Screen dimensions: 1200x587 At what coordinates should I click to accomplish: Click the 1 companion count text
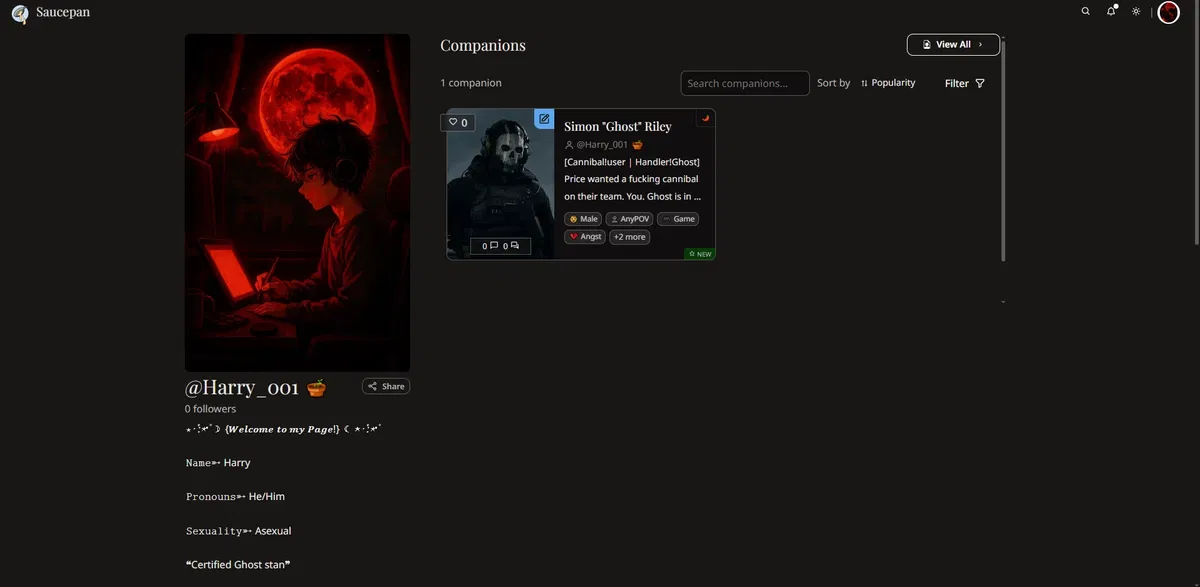pos(471,83)
